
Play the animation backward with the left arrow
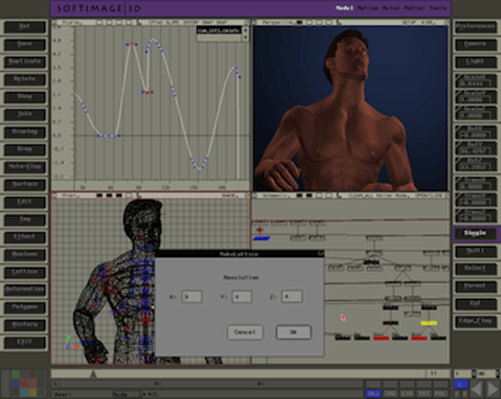pos(476,389)
